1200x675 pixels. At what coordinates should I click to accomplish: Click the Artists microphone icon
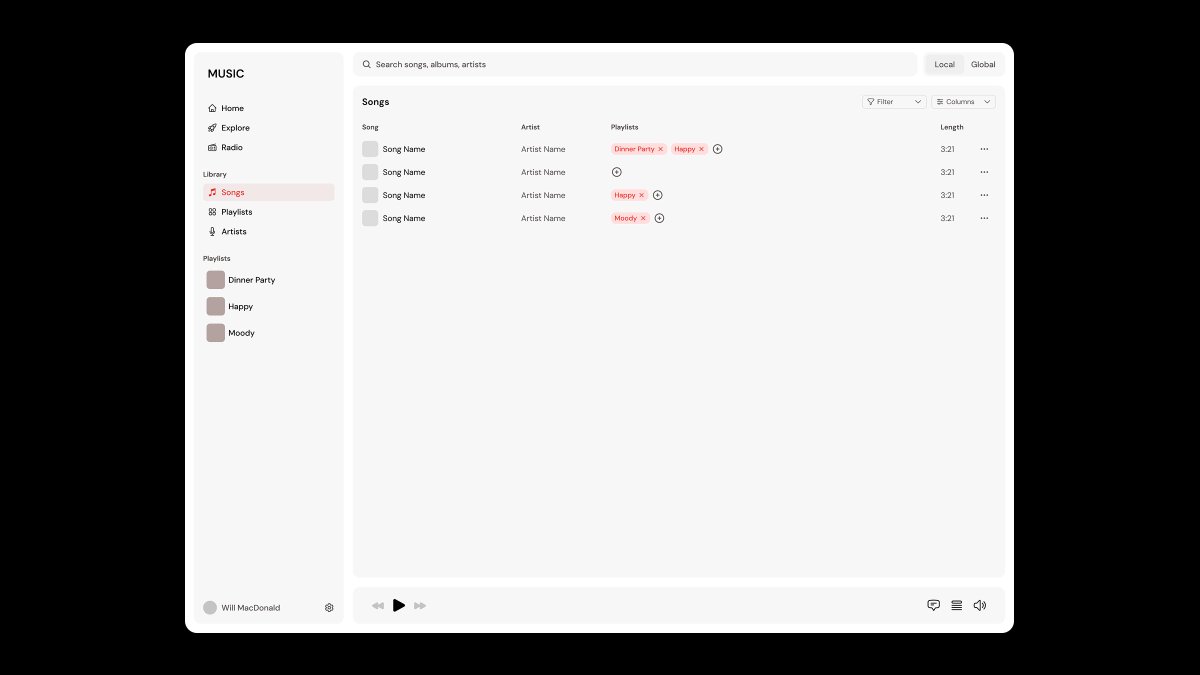point(212,231)
